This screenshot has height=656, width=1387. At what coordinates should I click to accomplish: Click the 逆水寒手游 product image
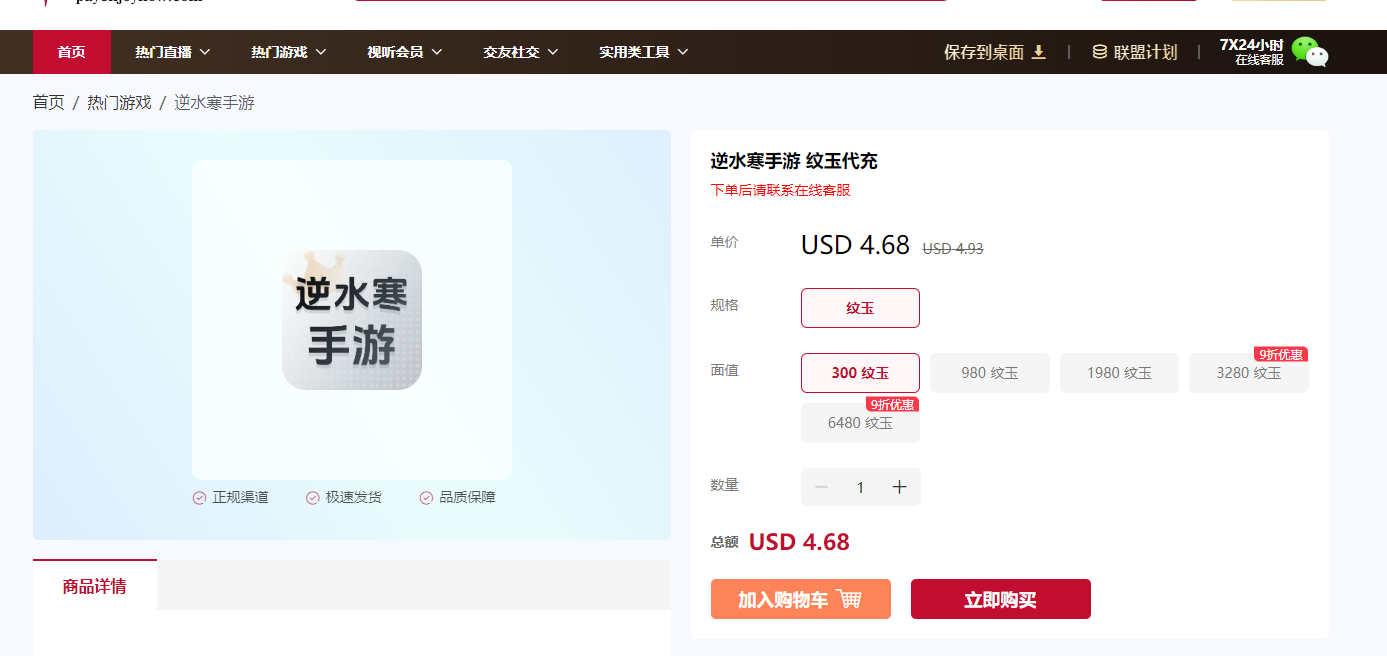click(352, 320)
